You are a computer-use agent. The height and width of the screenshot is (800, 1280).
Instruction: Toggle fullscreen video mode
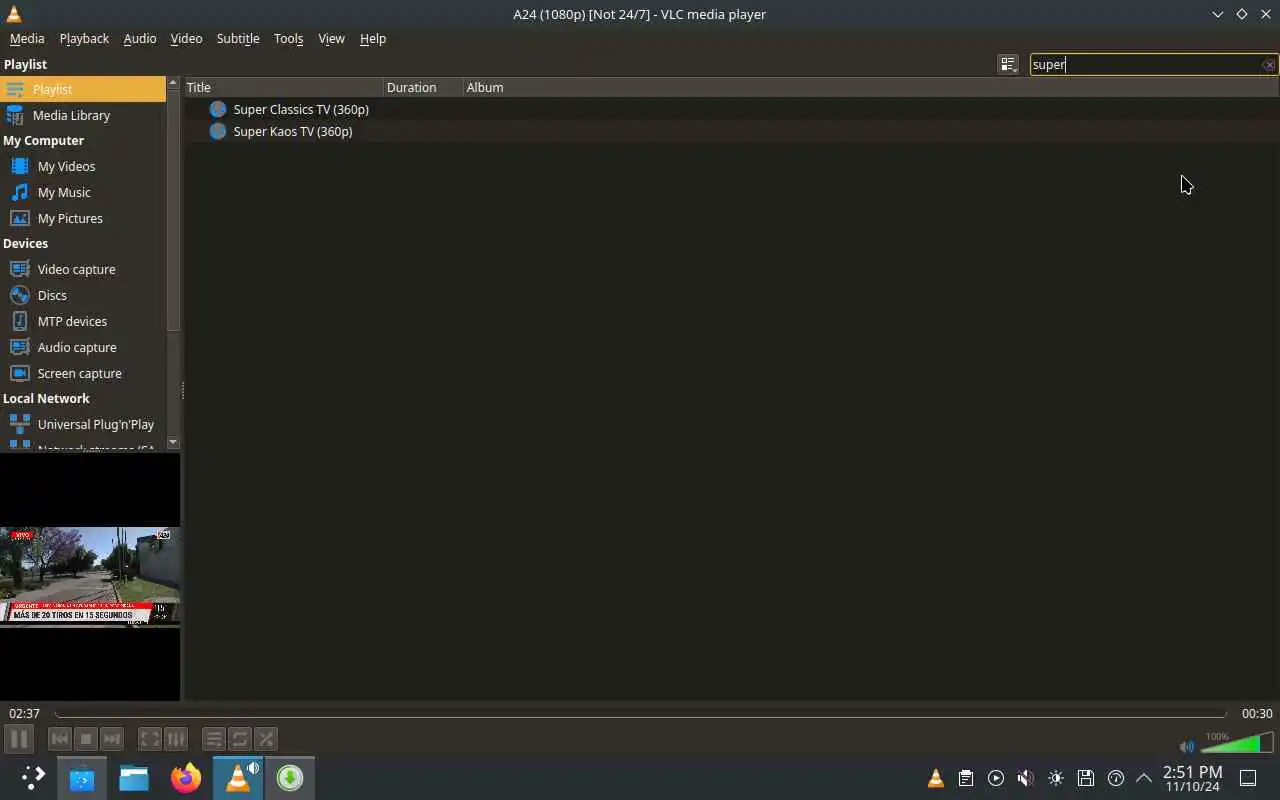coord(149,739)
